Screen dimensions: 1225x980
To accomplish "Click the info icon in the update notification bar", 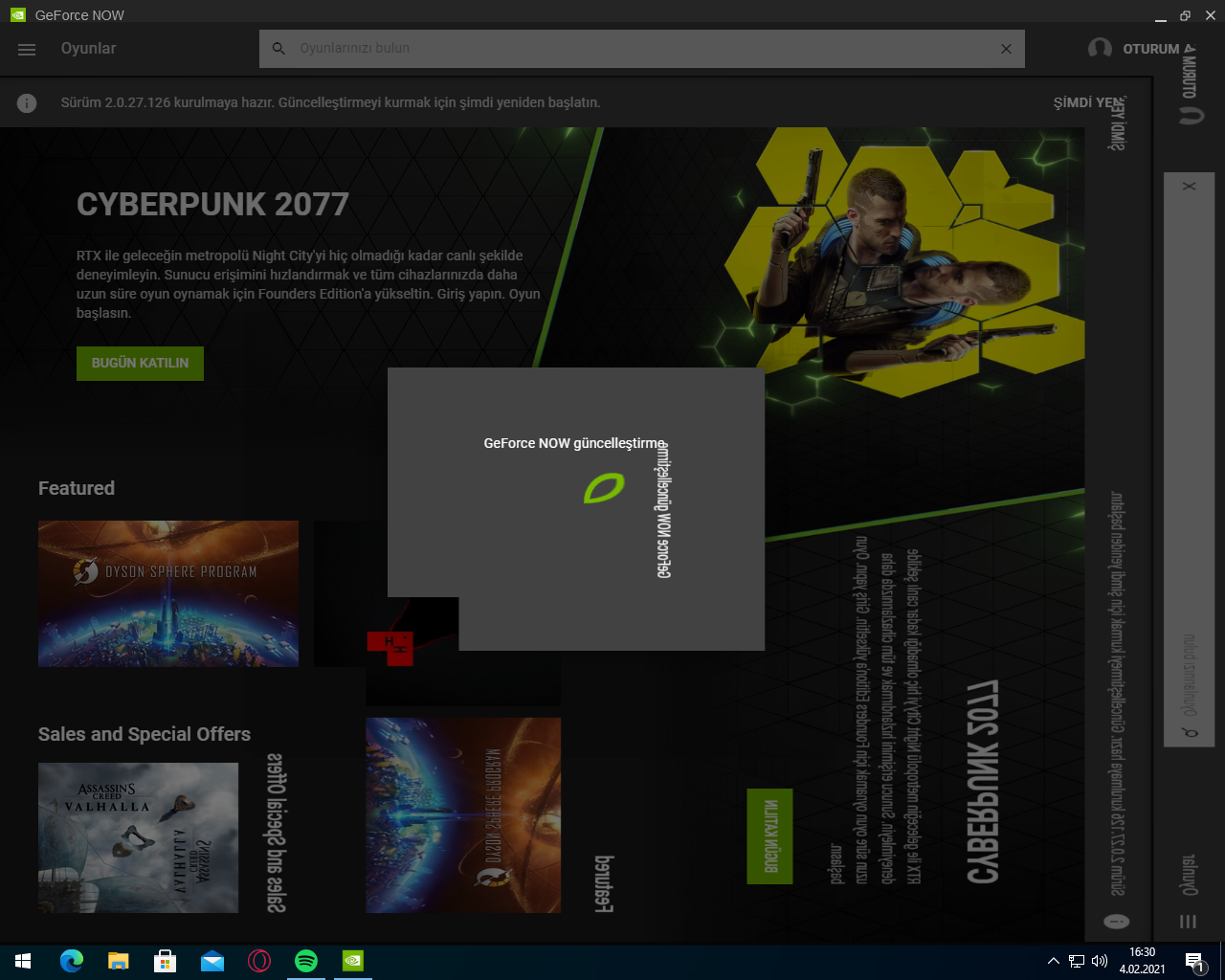I will (27, 103).
